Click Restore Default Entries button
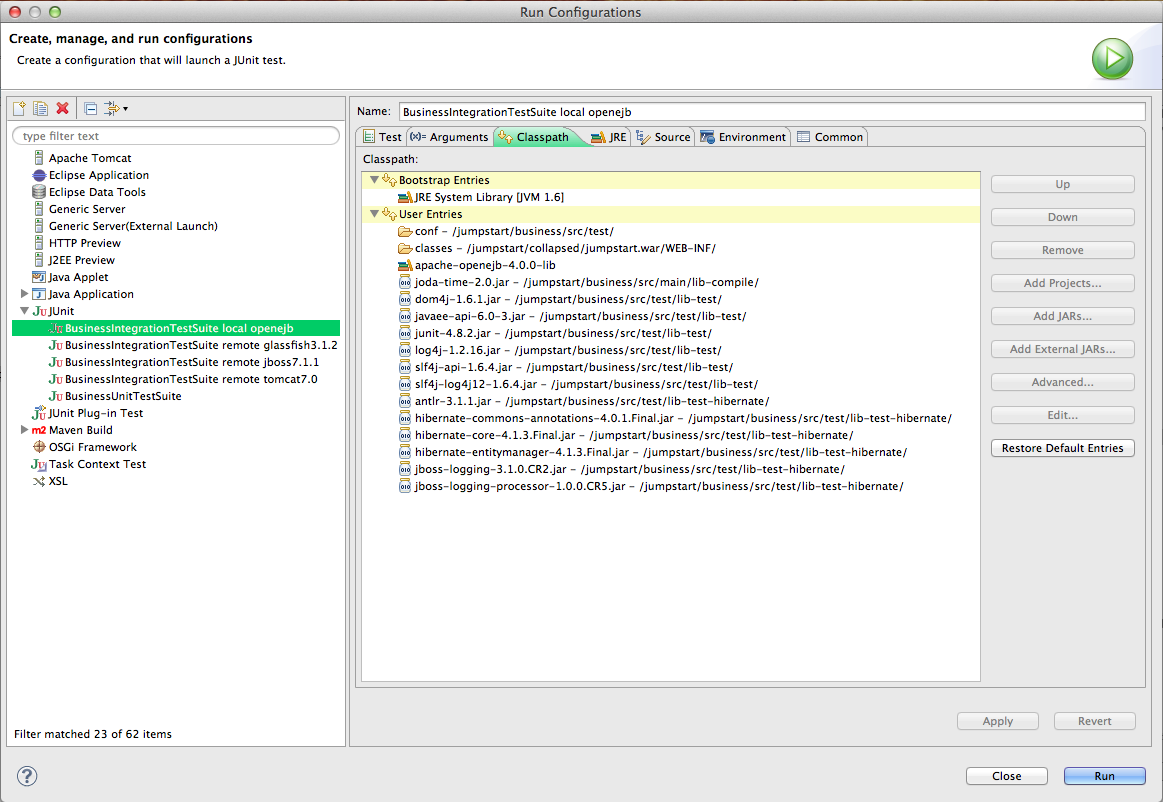Image resolution: width=1163 pixels, height=802 pixels. click(x=1062, y=448)
